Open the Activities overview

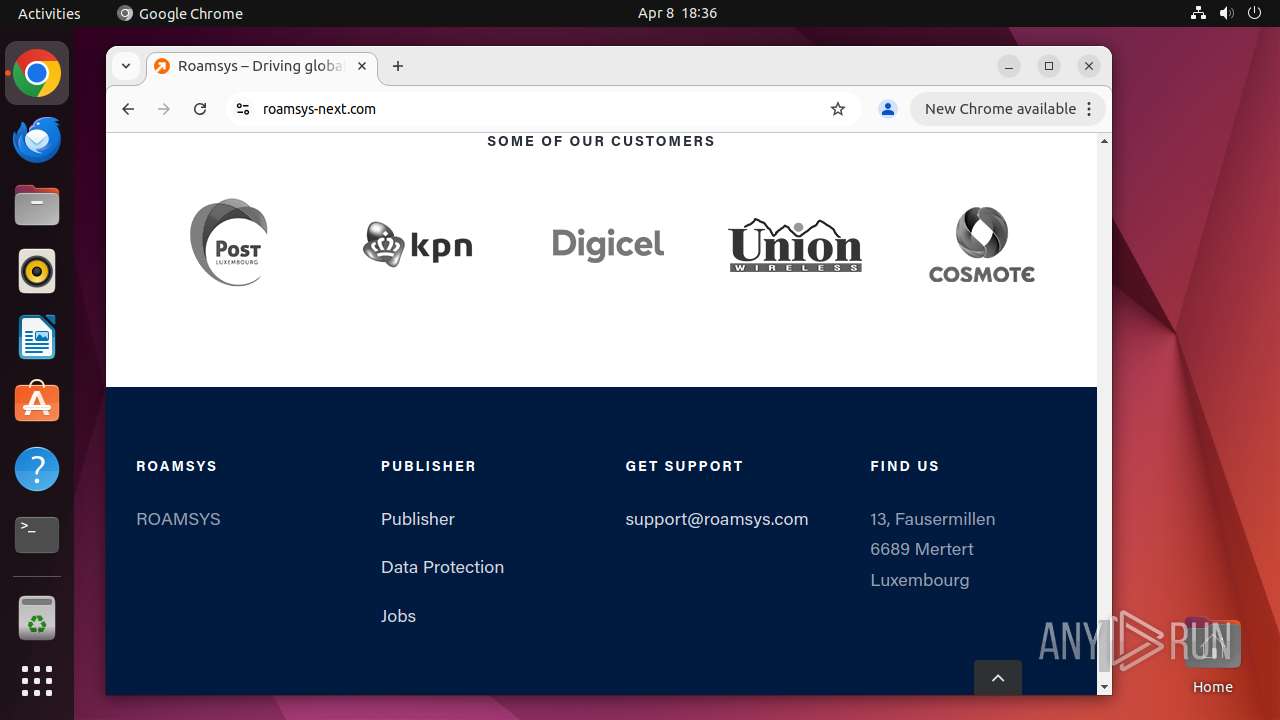(x=49, y=13)
